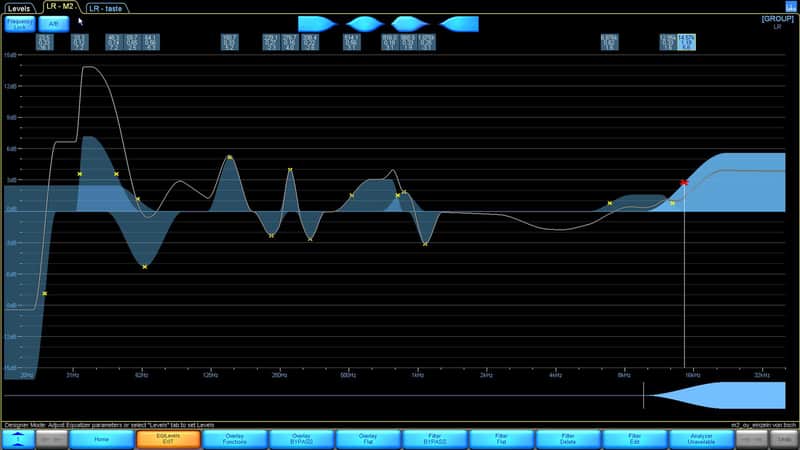Click the Lake logo icon in top-right corner
This screenshot has width=800, height=450.
tap(790, 7)
